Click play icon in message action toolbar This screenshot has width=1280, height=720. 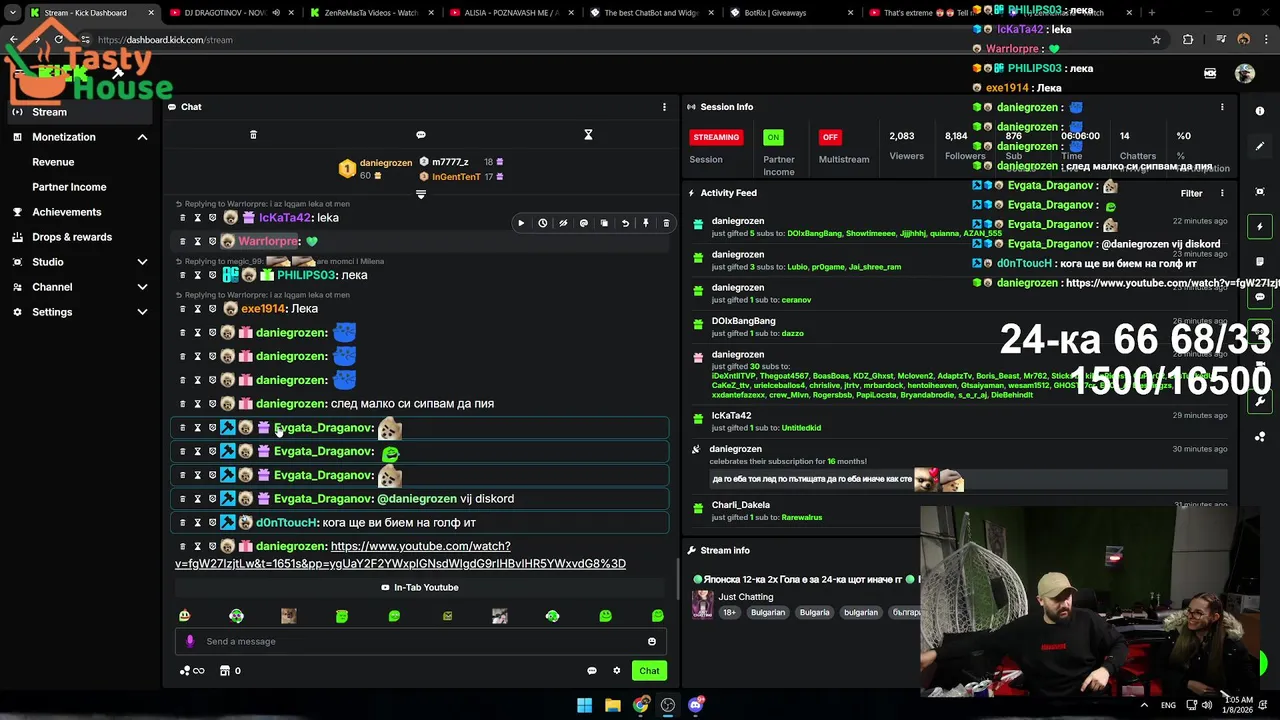521,223
